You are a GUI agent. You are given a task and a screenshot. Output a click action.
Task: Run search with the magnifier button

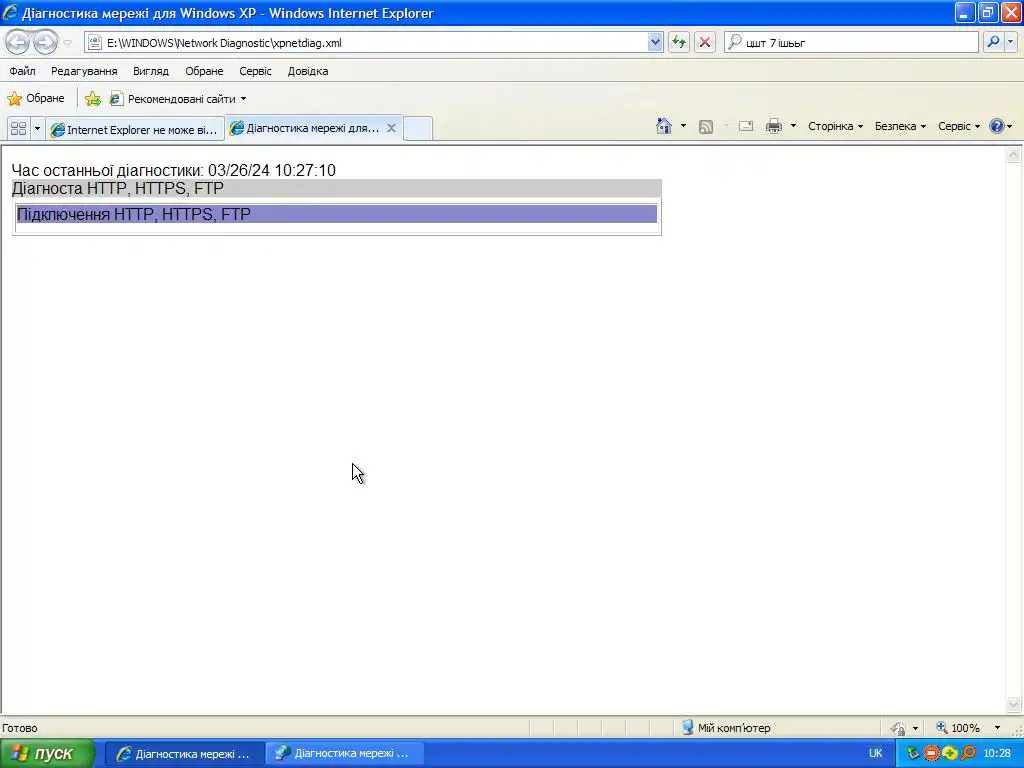[x=993, y=42]
